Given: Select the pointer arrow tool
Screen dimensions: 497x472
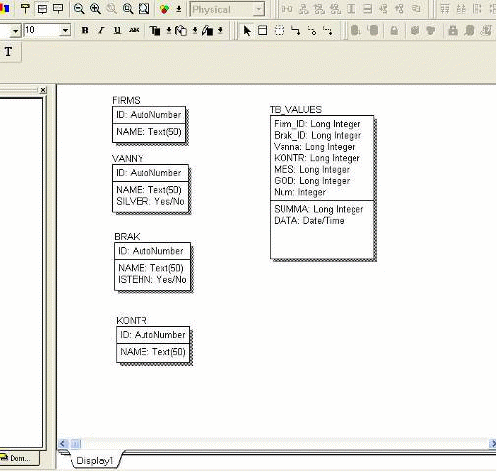Looking at the screenshot, I should (247, 31).
